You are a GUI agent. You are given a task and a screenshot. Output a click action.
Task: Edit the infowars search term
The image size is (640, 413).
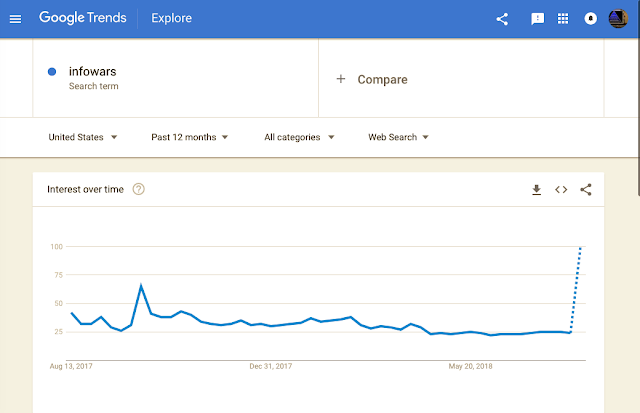click(93, 71)
